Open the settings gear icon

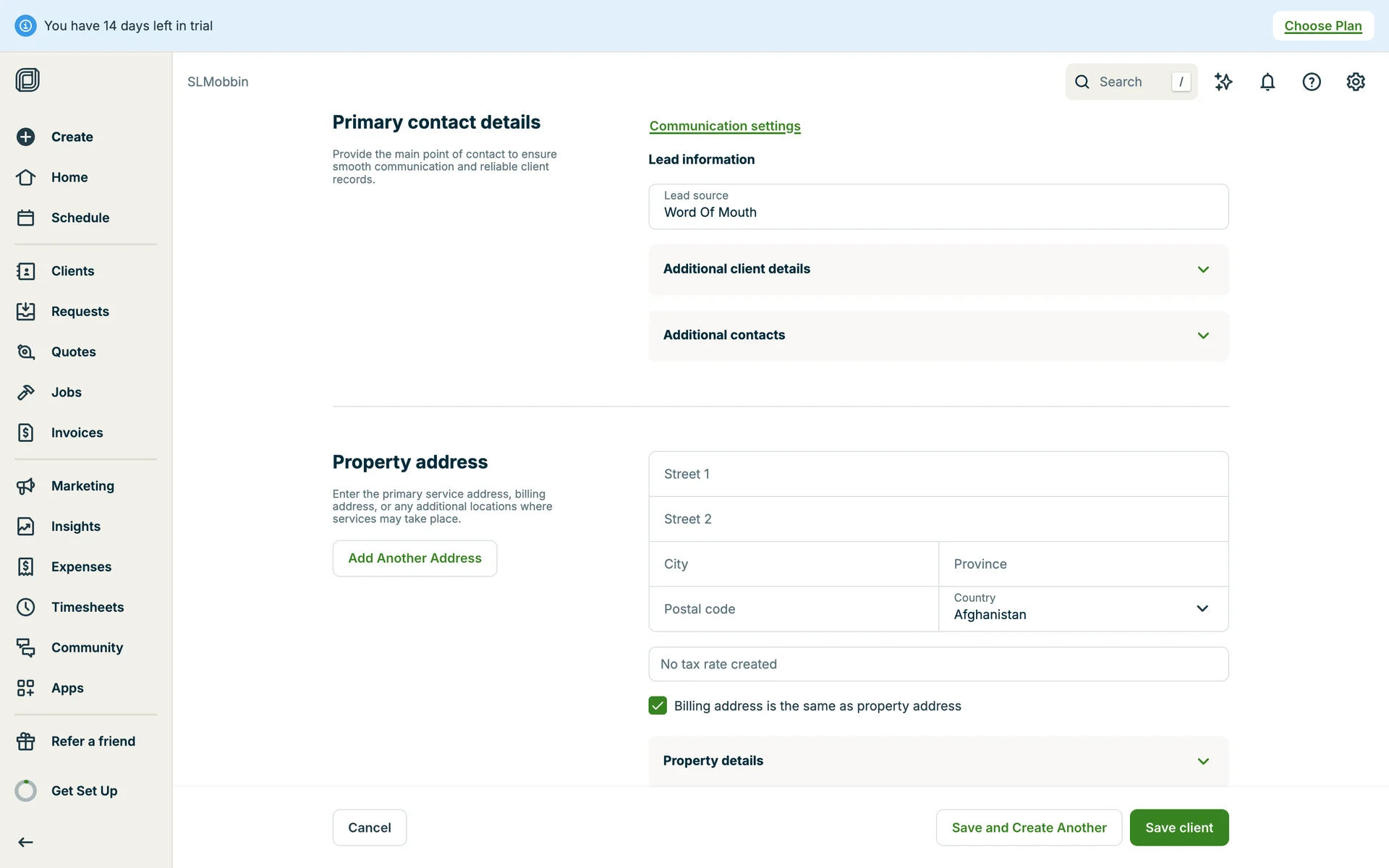pyautogui.click(x=1355, y=82)
